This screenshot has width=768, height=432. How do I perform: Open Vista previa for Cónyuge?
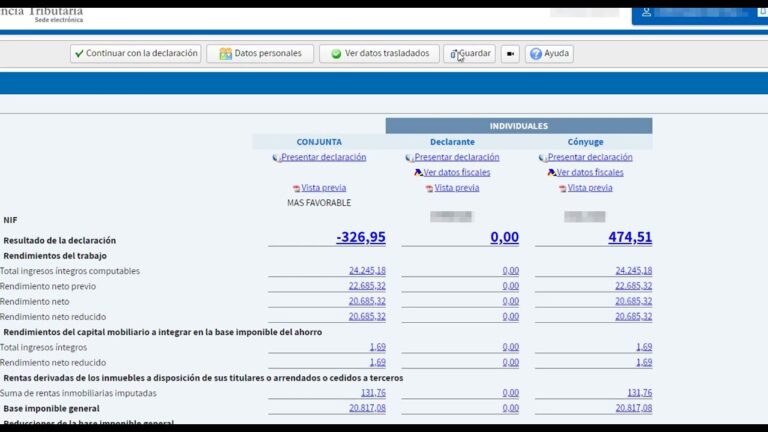coord(590,188)
